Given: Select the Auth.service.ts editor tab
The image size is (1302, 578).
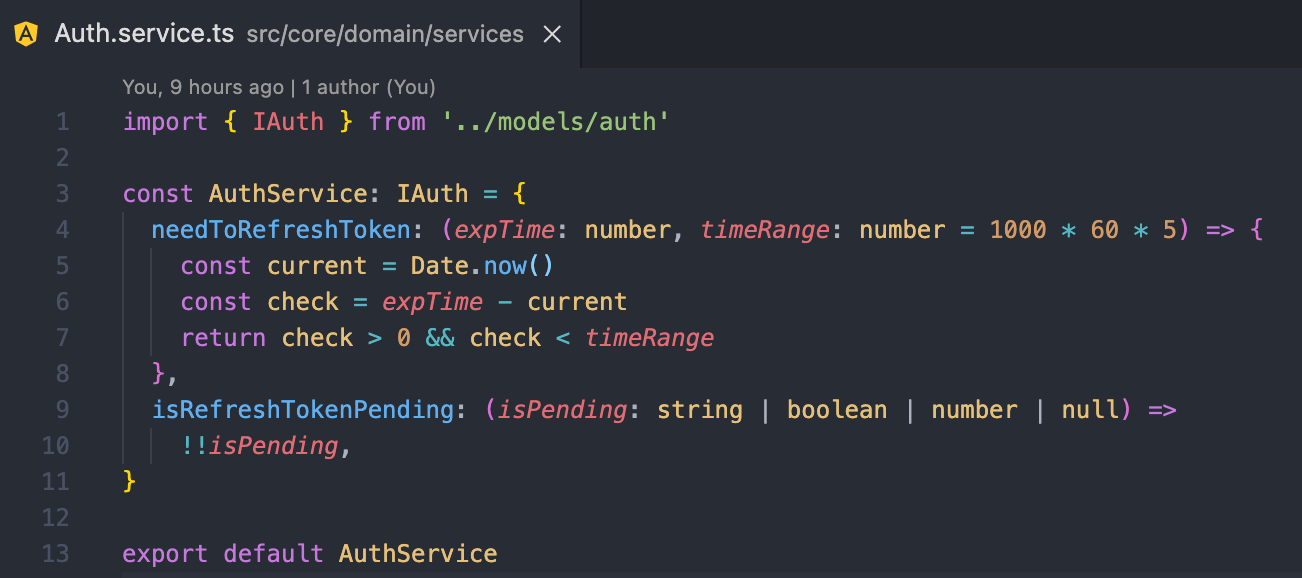Looking at the screenshot, I should (x=142, y=34).
